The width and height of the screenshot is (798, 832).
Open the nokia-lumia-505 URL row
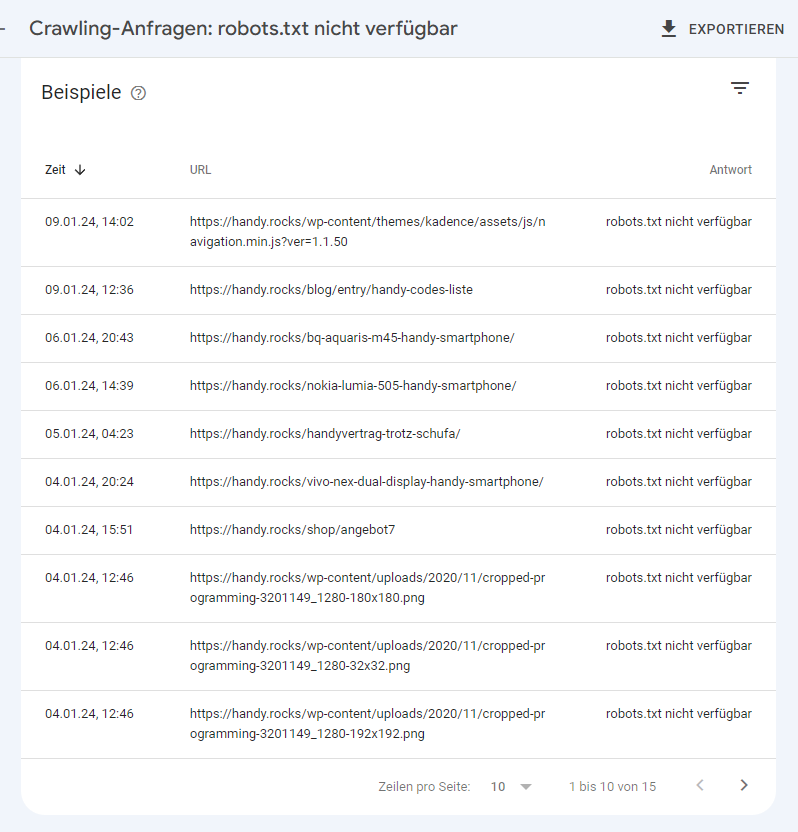point(353,386)
